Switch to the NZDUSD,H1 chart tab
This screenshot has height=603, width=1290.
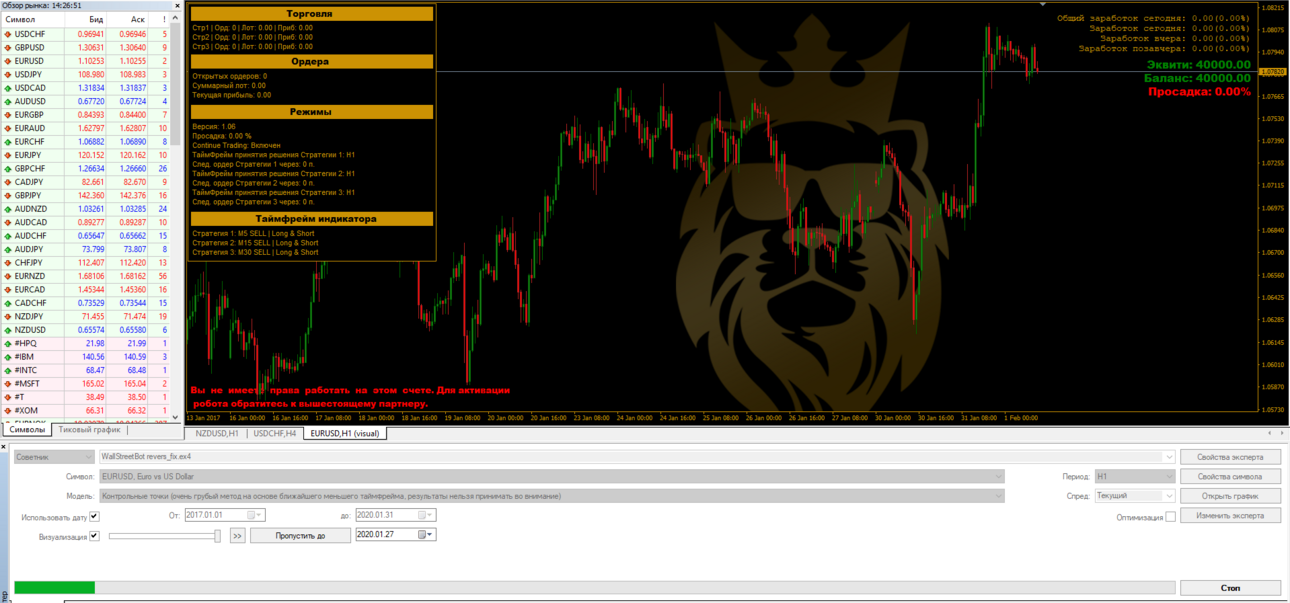coord(217,434)
